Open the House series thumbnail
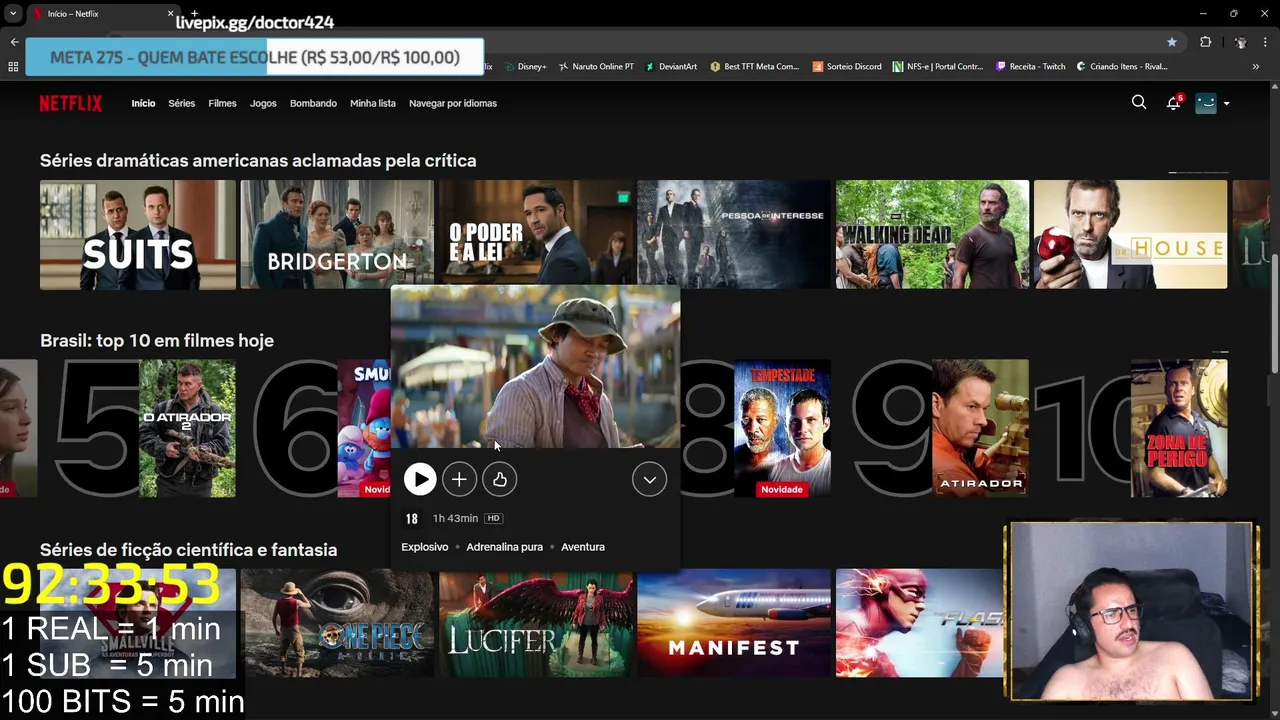The height and width of the screenshot is (720, 1280). (x=1130, y=235)
